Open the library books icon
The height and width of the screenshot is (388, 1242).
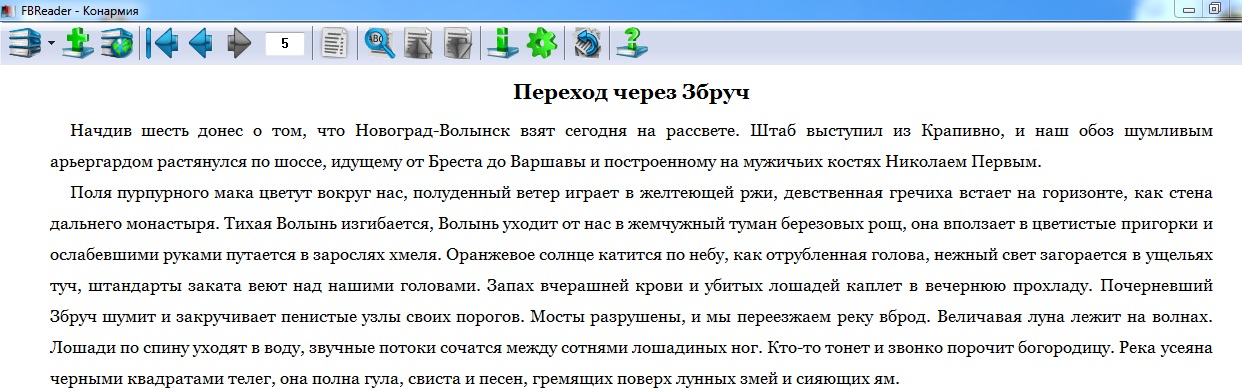24,43
